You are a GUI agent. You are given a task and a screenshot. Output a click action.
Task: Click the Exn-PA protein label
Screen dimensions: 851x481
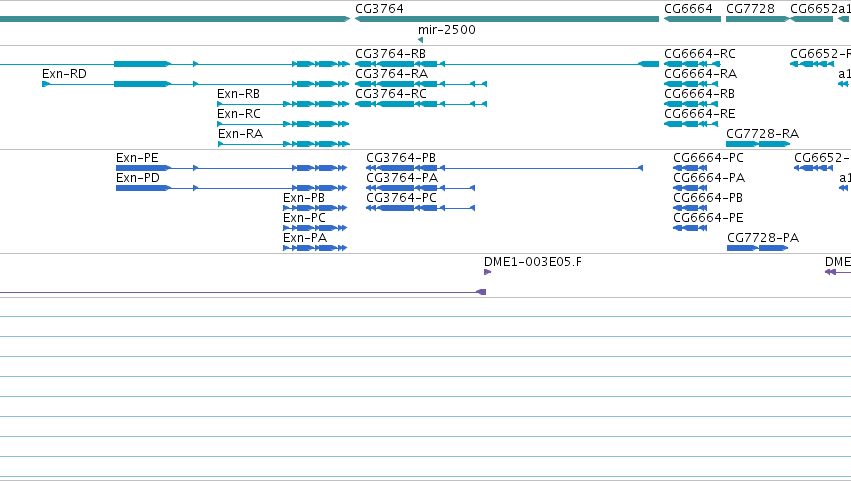[305, 238]
